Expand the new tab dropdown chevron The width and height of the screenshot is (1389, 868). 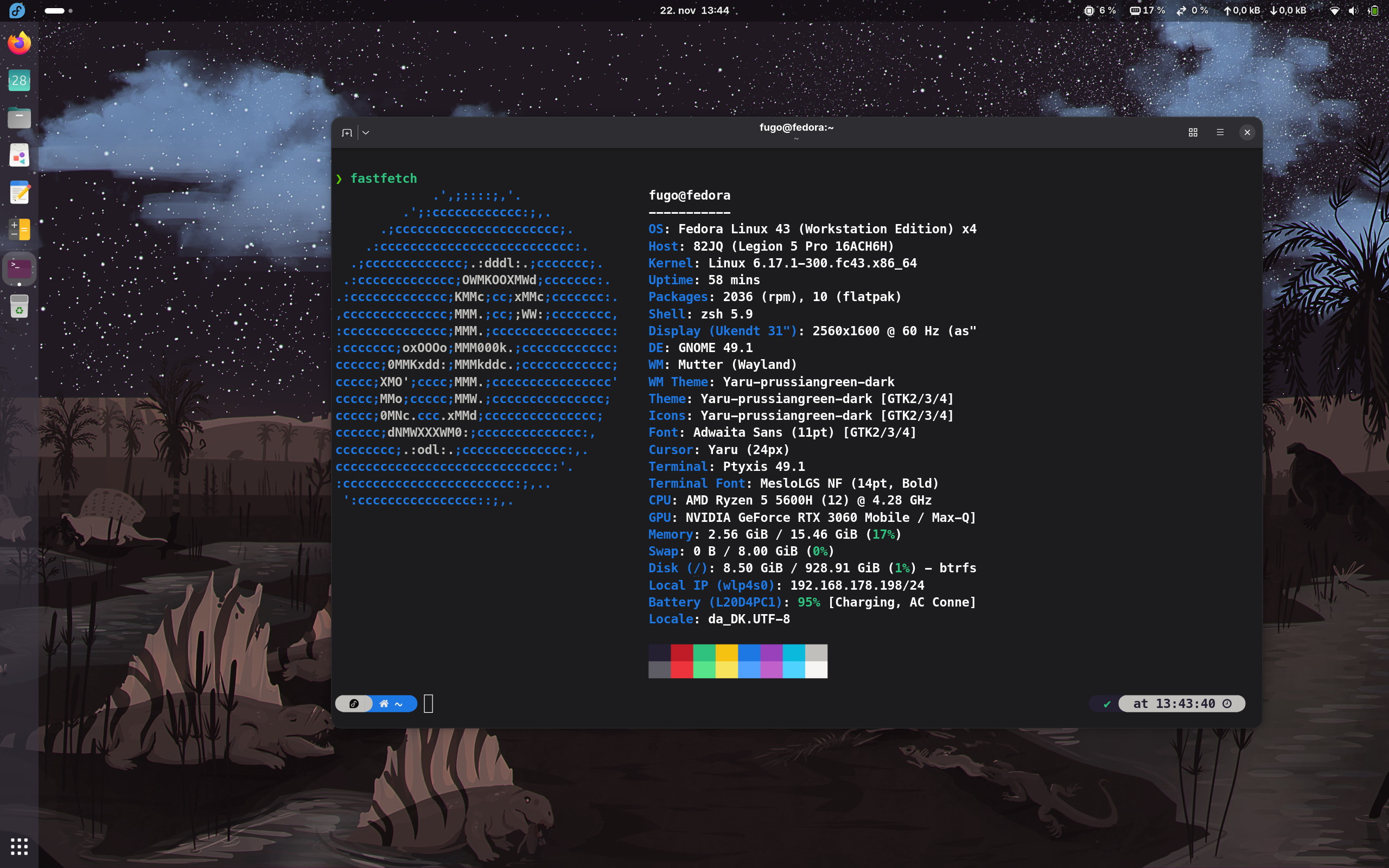point(366,132)
